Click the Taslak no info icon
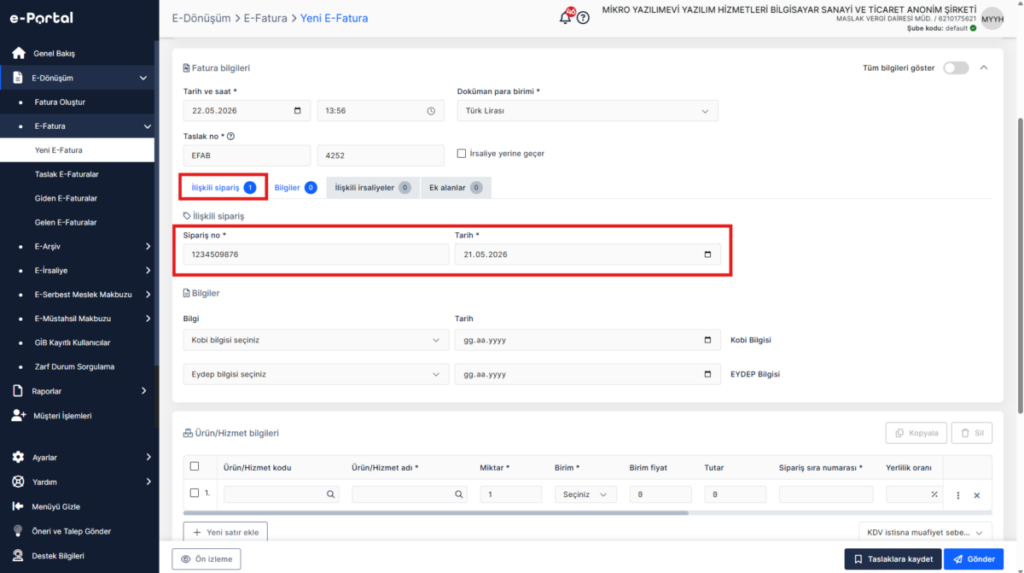Image resolution: width=1024 pixels, height=573 pixels. (231, 136)
